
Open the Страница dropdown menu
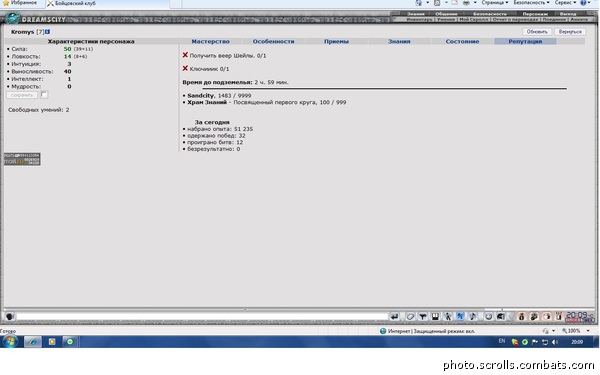(494, 3)
